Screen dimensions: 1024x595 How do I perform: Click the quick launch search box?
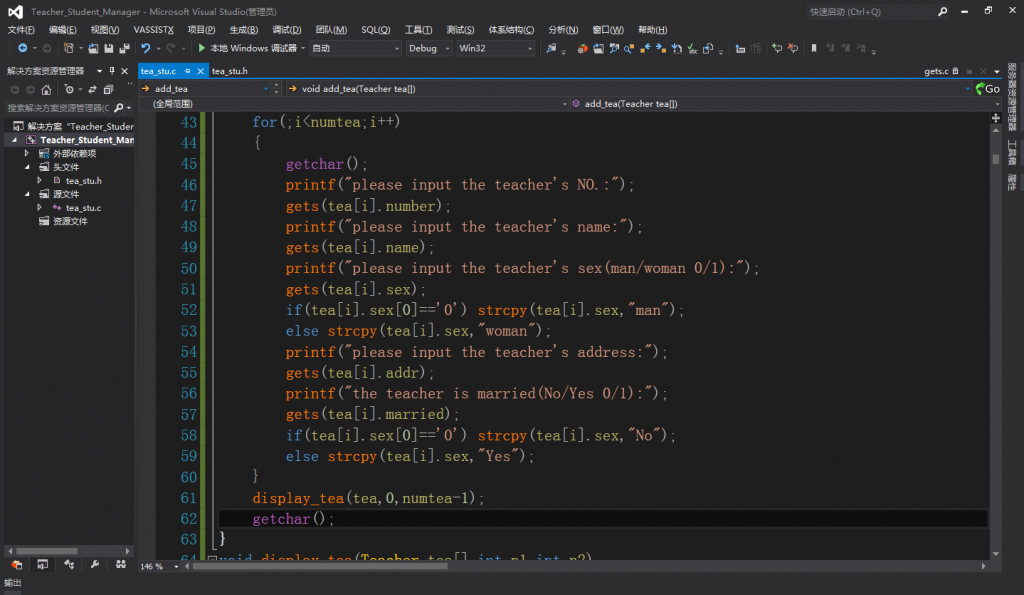pos(870,12)
